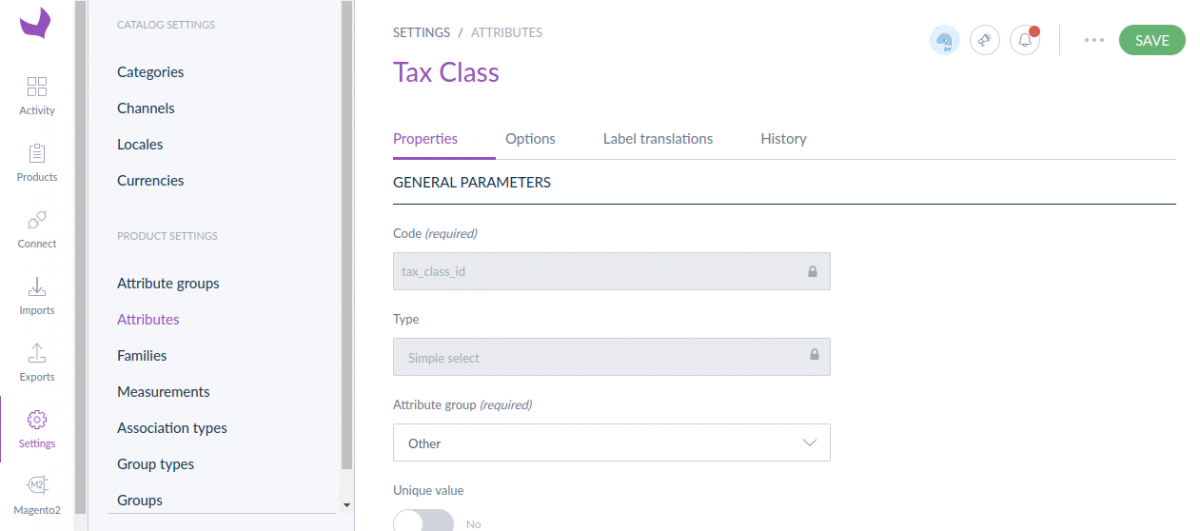Open the Magento2 connector icon

(x=37, y=495)
